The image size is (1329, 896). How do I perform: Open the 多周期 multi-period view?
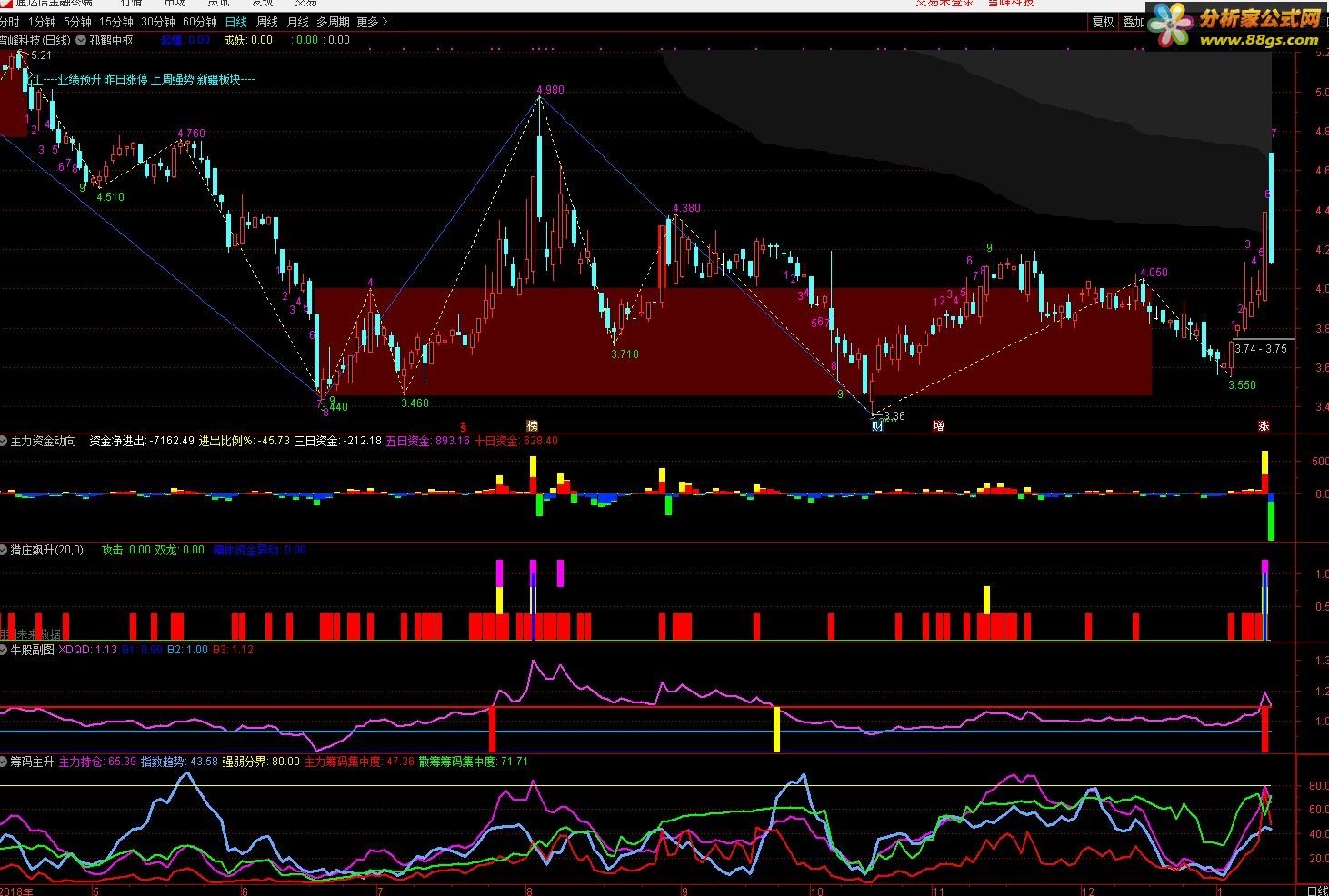(x=333, y=22)
